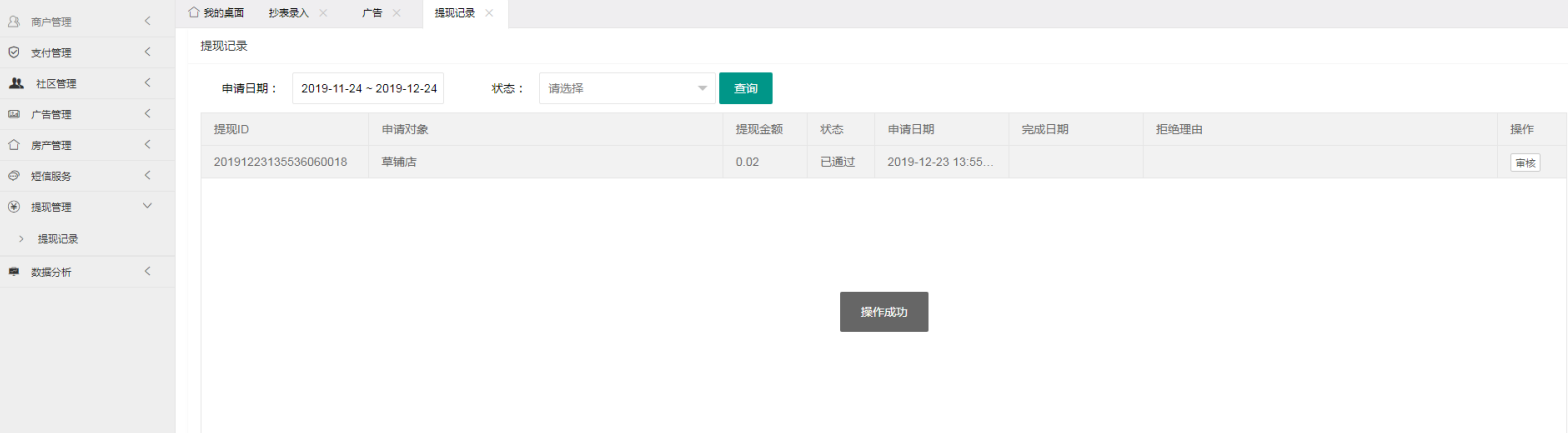Close the 提现记录 tab
The image size is (1568, 433).
[x=489, y=13]
